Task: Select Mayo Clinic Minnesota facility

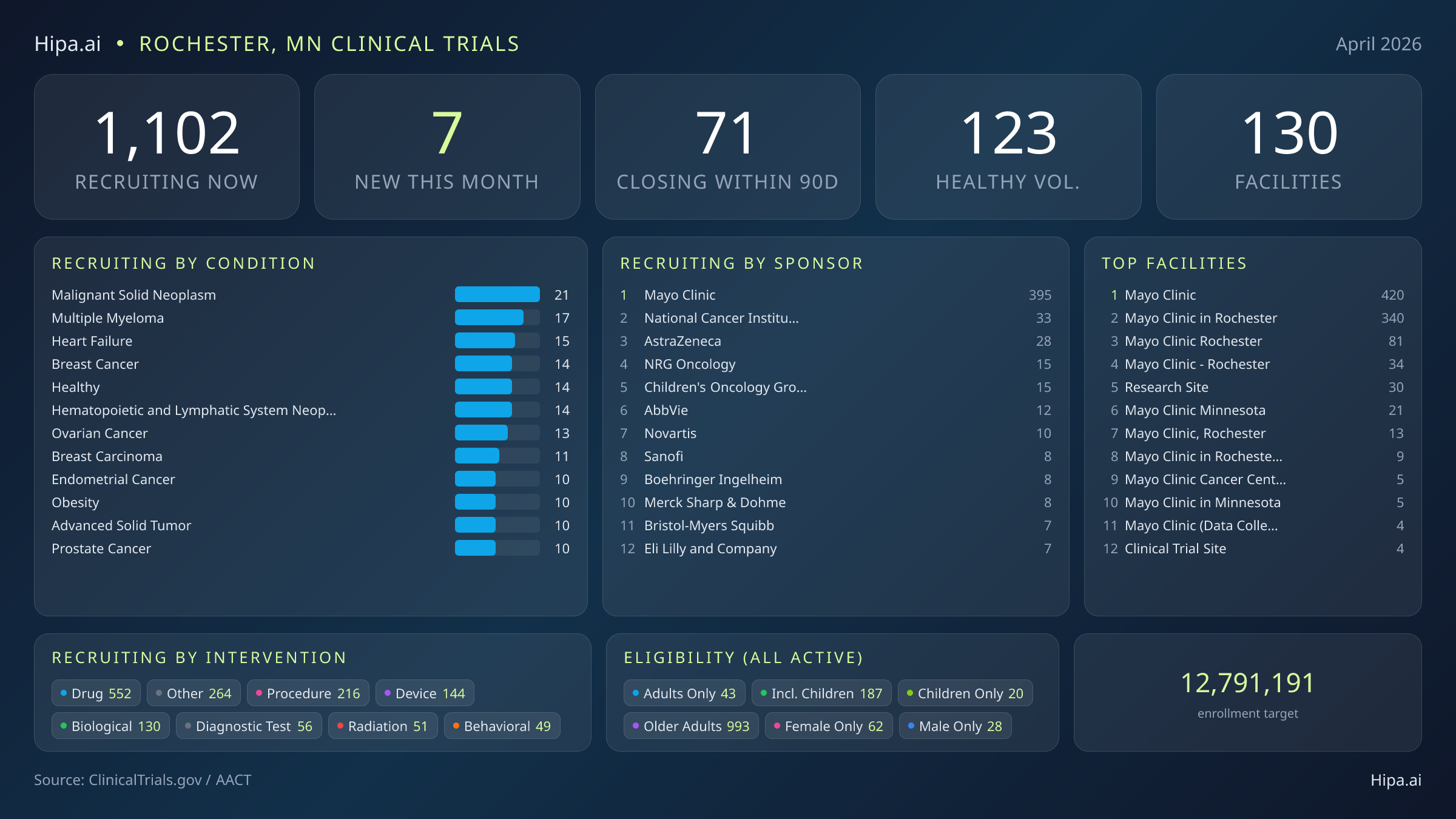Action: [1253, 409]
